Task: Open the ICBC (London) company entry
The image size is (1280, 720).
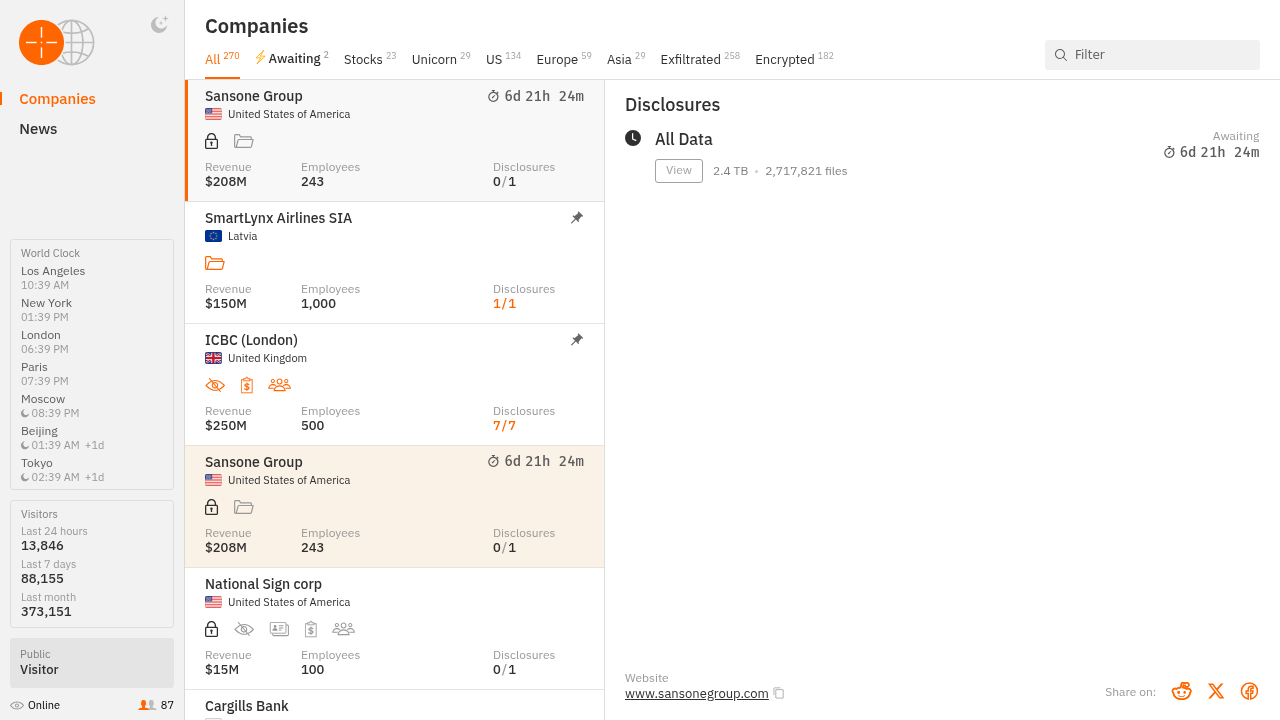Action: click(x=395, y=385)
